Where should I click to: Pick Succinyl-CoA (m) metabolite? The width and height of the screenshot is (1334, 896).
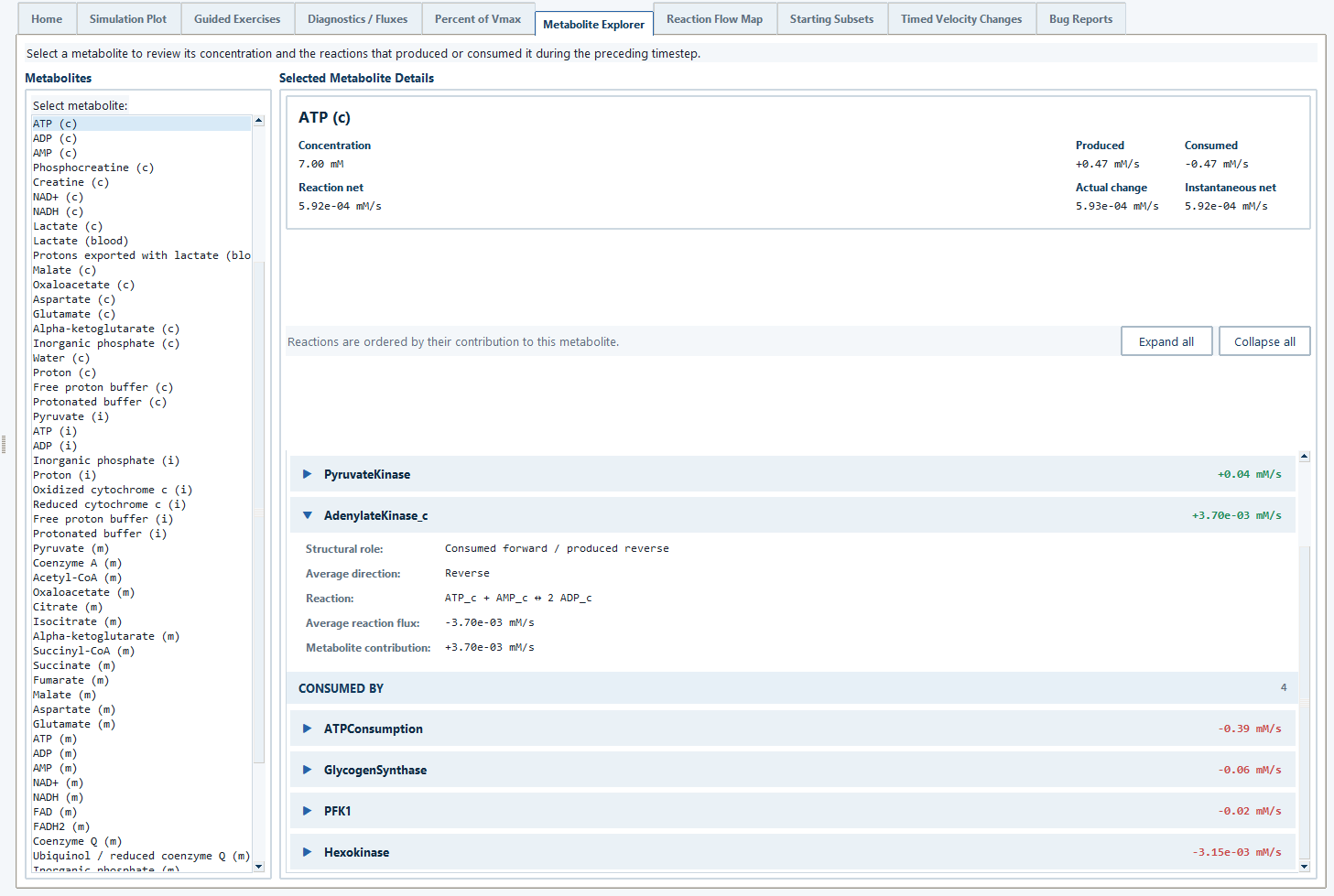[x=141, y=651]
